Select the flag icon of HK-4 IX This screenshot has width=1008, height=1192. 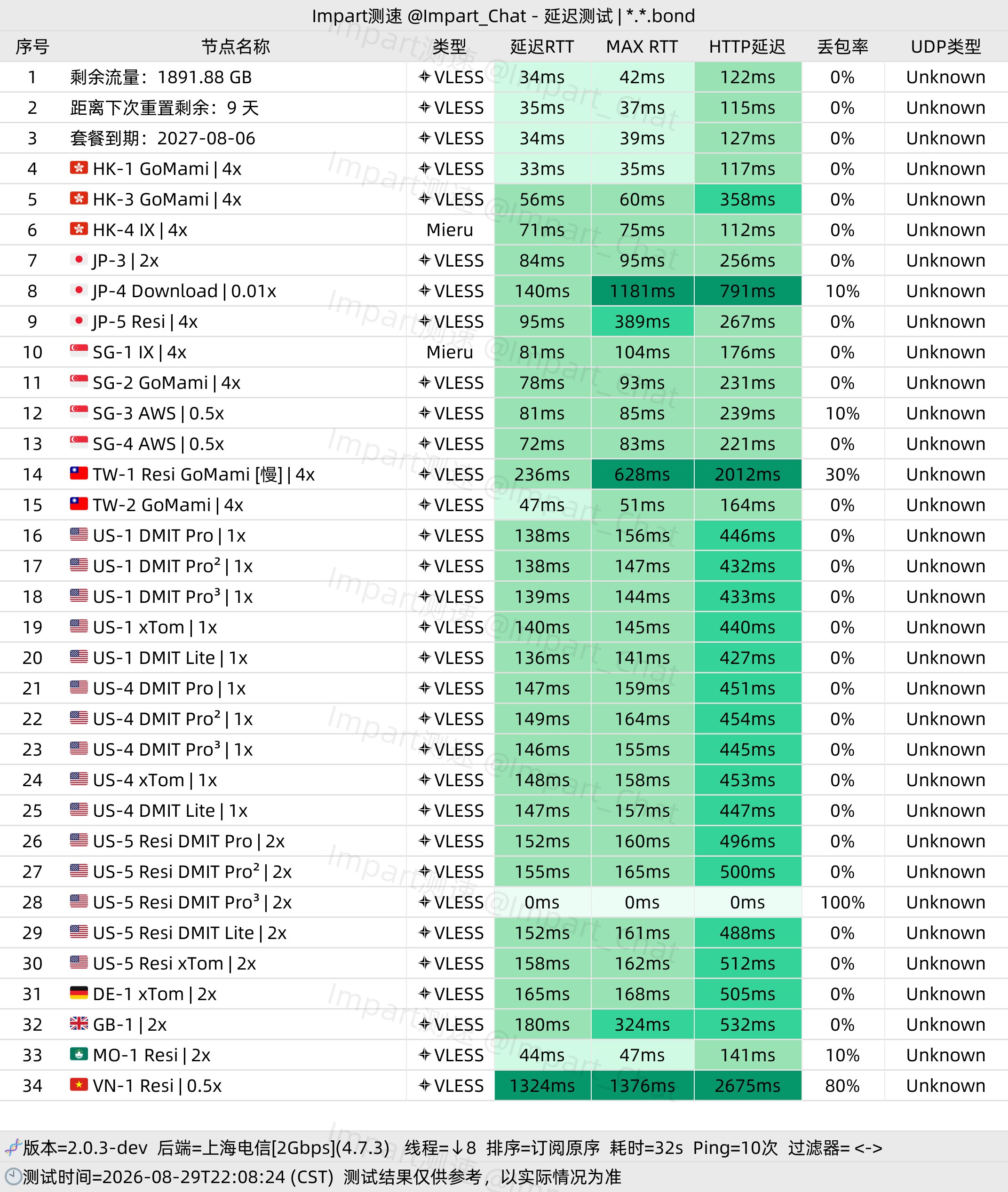tap(79, 229)
